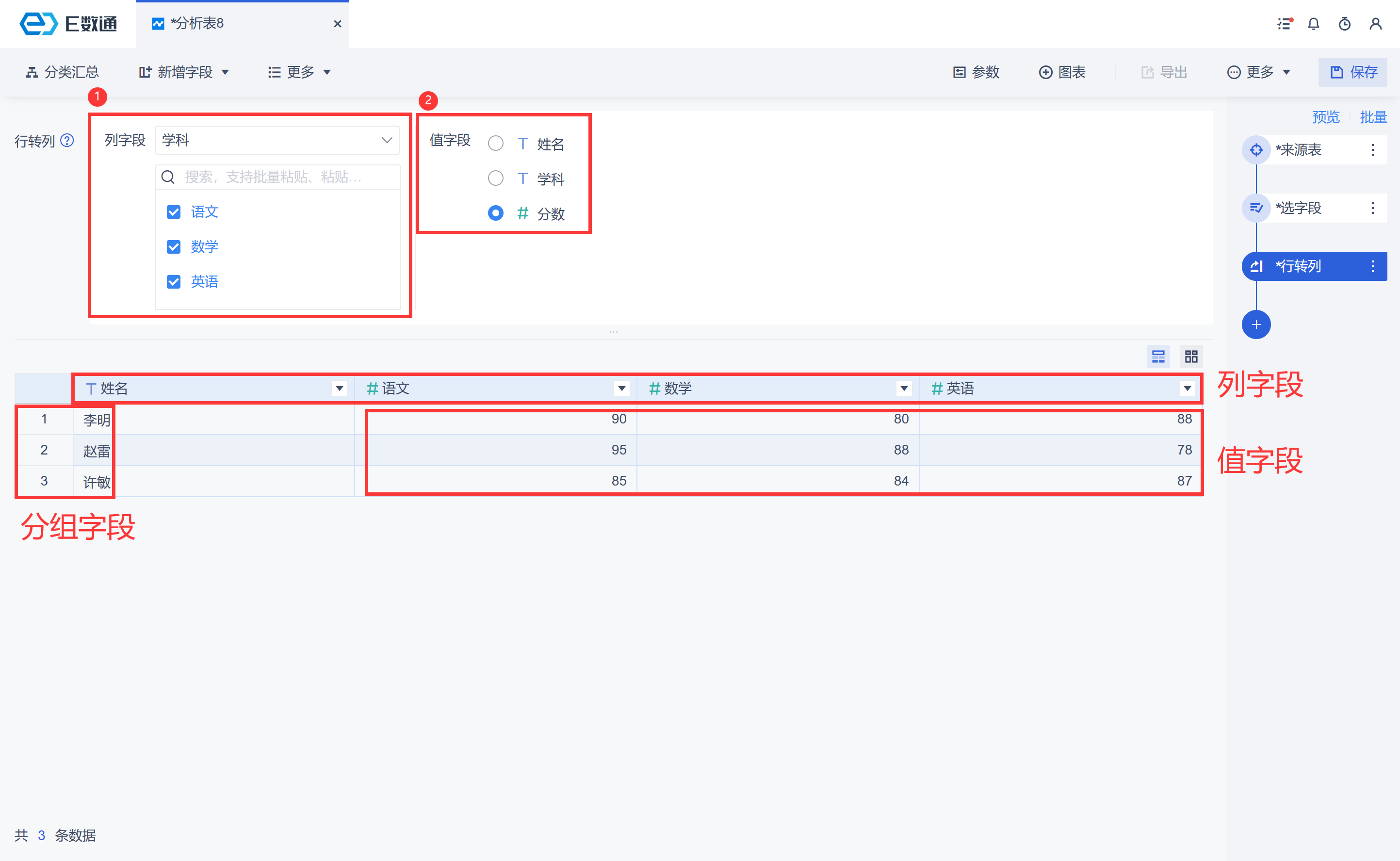
Task: Open the 列字段 学科 dropdown
Action: coord(277,140)
